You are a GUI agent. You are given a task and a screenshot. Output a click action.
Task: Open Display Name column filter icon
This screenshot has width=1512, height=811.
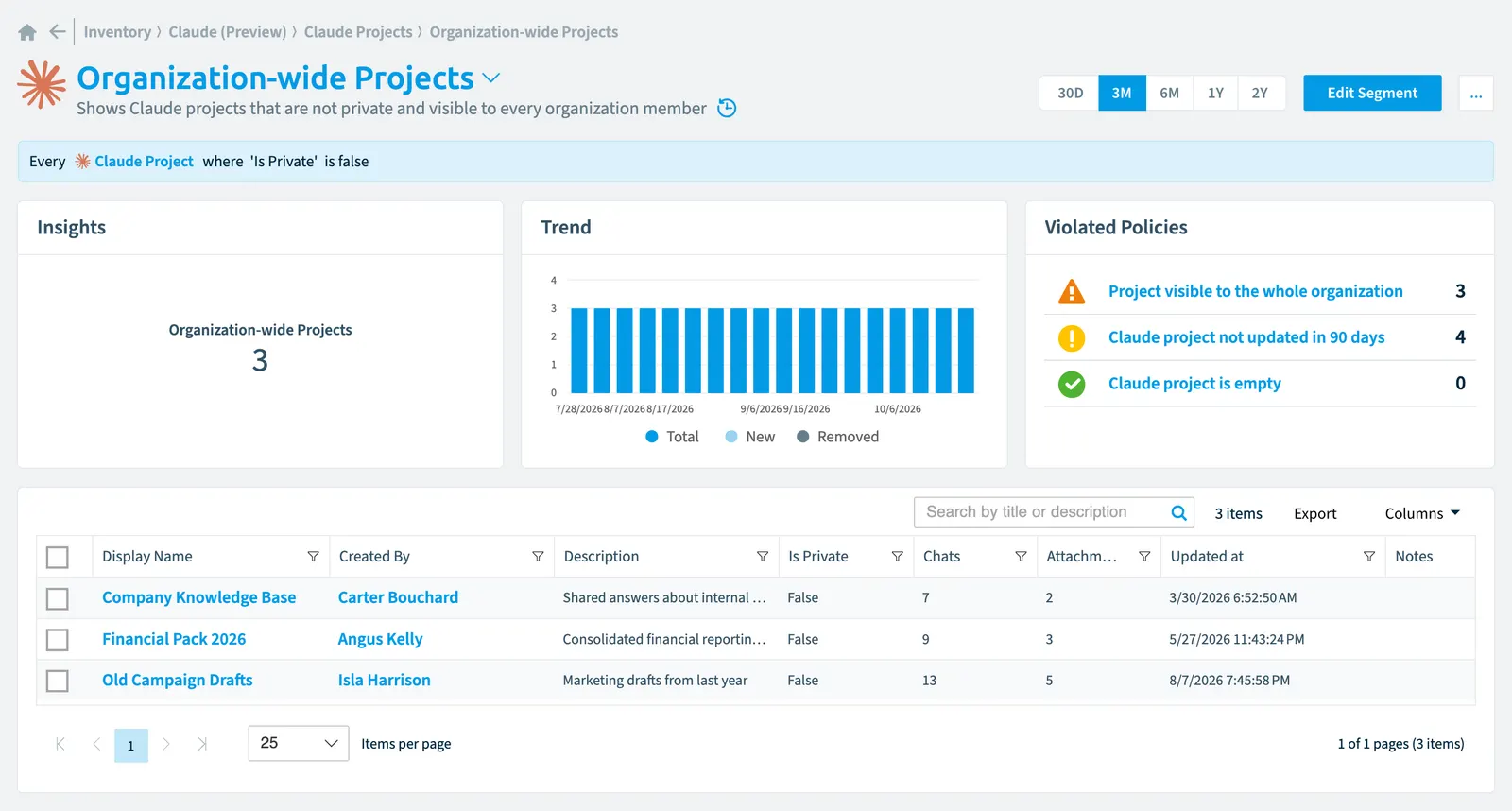pos(313,557)
